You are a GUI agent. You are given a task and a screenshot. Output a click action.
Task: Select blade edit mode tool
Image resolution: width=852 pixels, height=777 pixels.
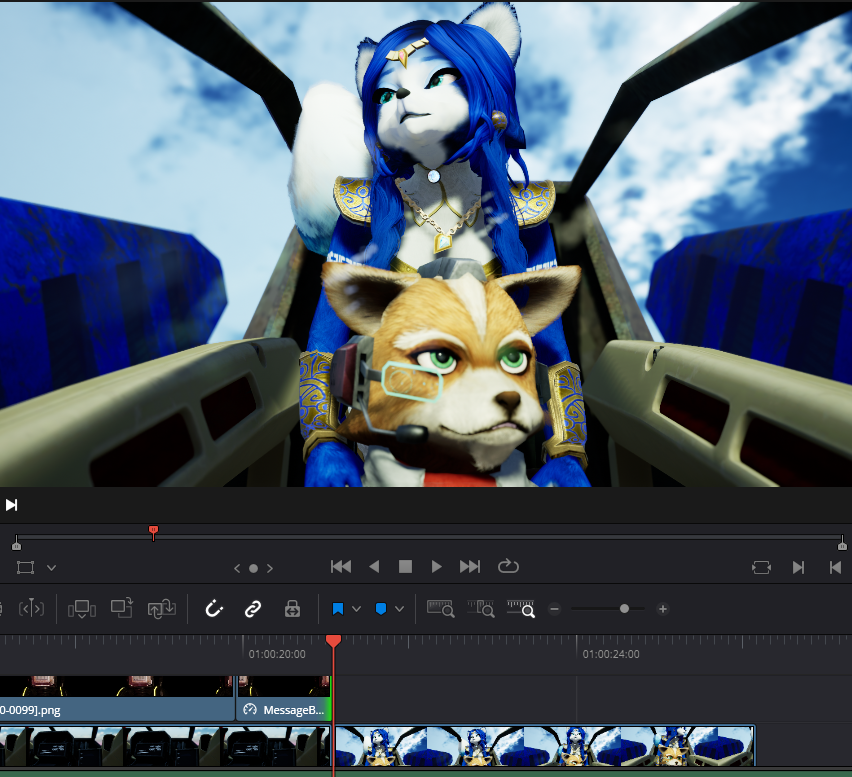click(x=32, y=609)
